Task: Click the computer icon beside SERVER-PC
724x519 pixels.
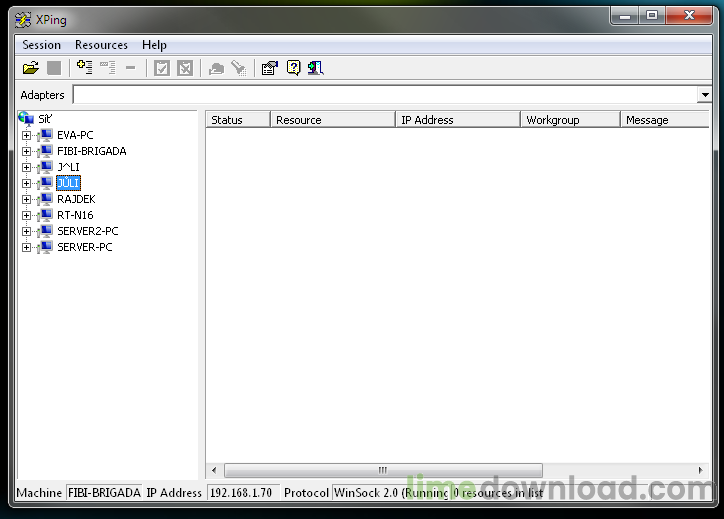Action: pyautogui.click(x=45, y=247)
